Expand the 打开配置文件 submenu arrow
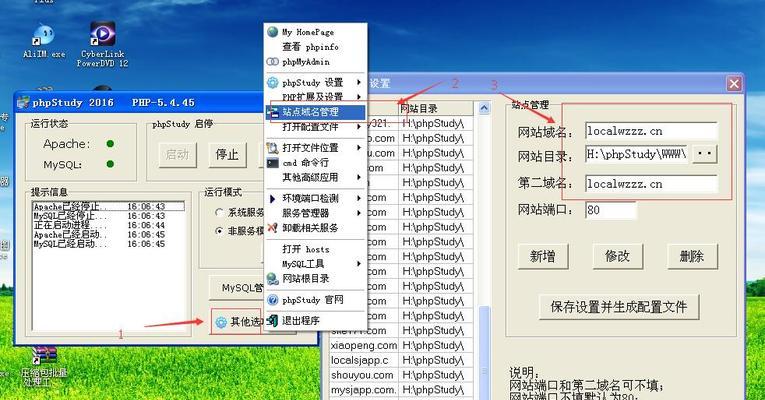 pyautogui.click(x=359, y=127)
